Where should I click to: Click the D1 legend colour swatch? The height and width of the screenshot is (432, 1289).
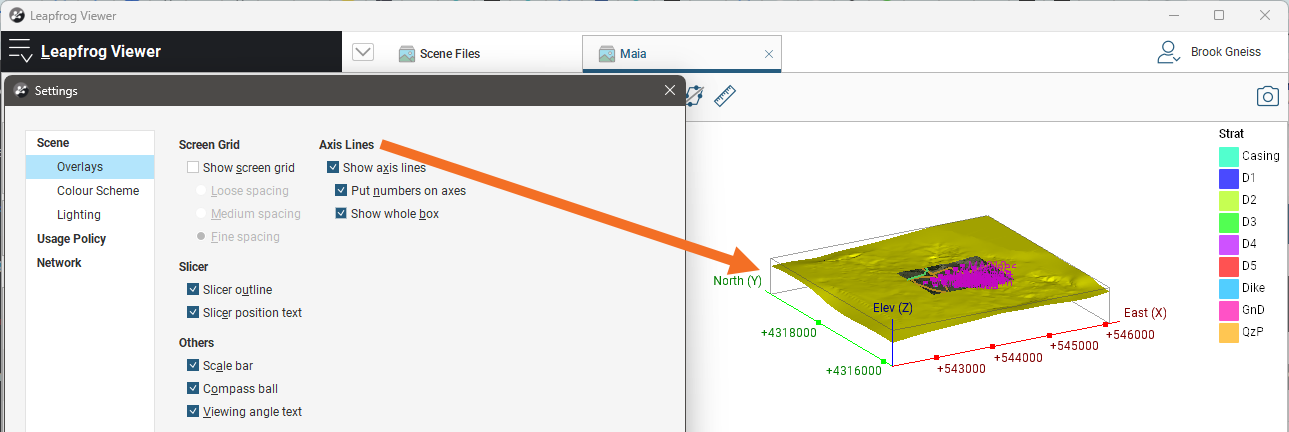point(1229,178)
